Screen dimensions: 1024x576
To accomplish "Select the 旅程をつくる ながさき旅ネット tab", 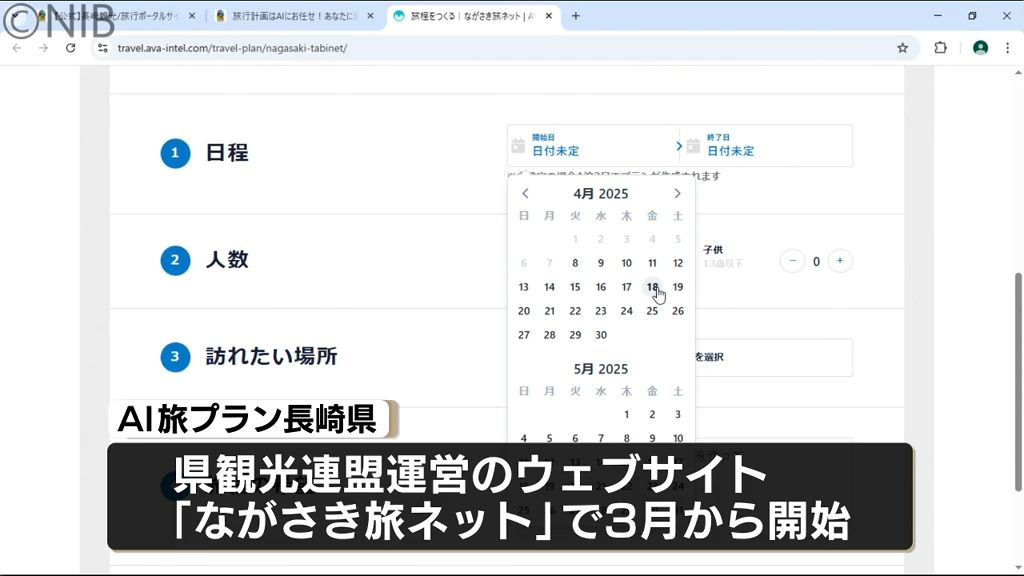I will (474, 16).
